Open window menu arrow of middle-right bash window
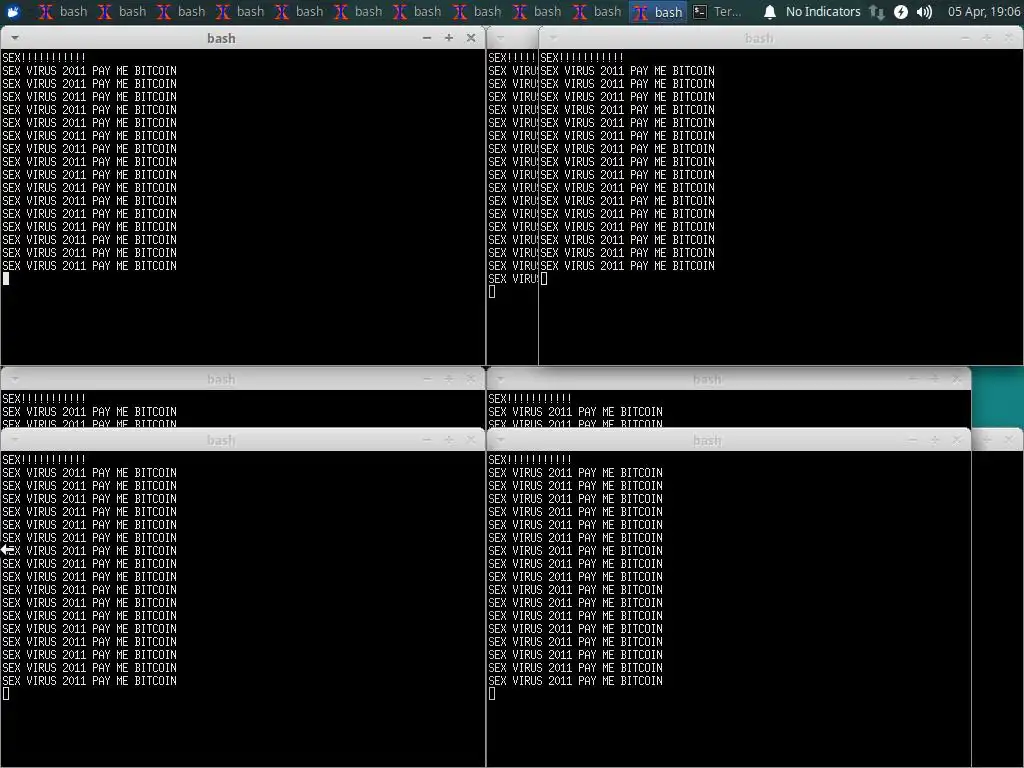This screenshot has height=768, width=1024. [500, 379]
